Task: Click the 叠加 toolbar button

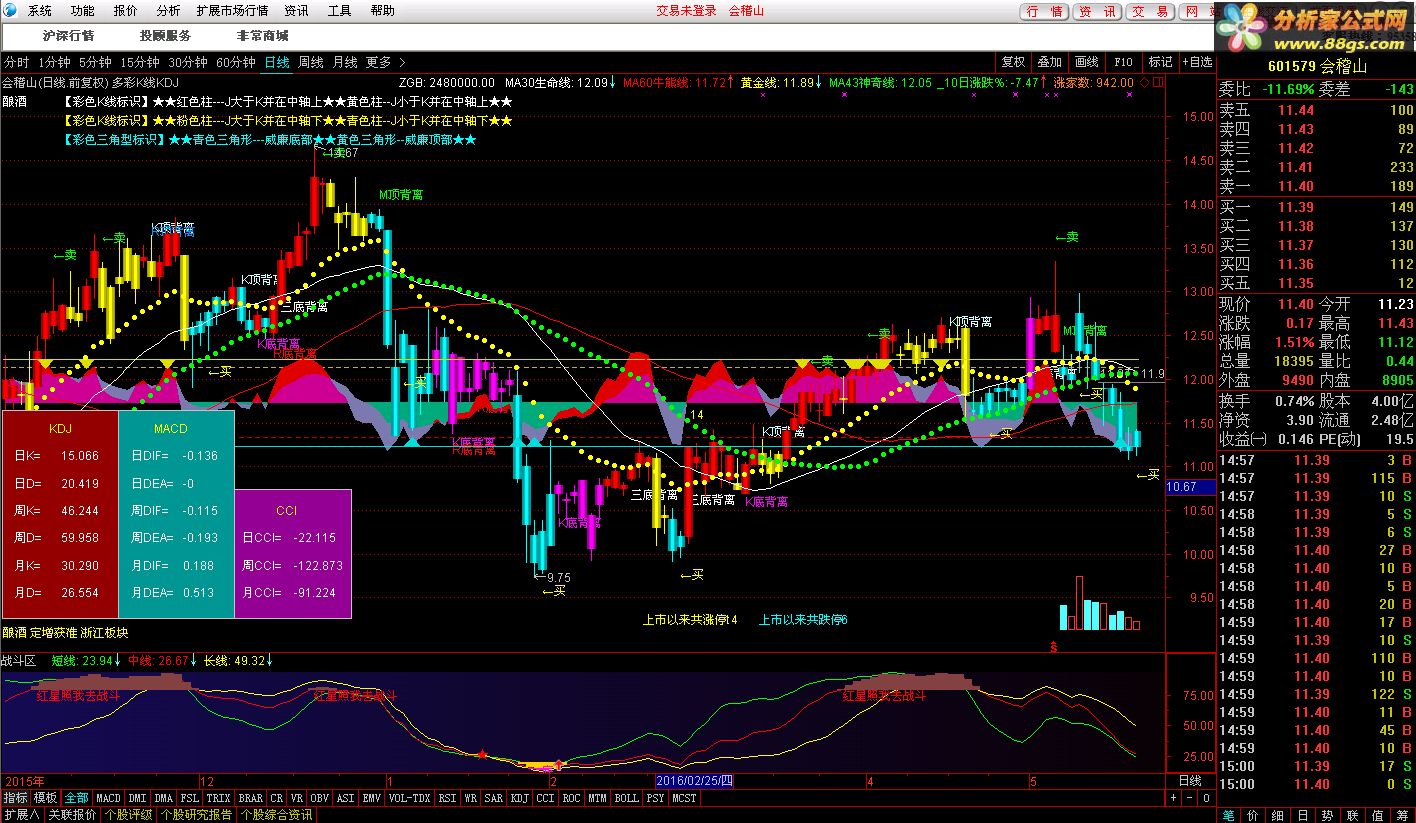Action: pyautogui.click(x=1050, y=62)
